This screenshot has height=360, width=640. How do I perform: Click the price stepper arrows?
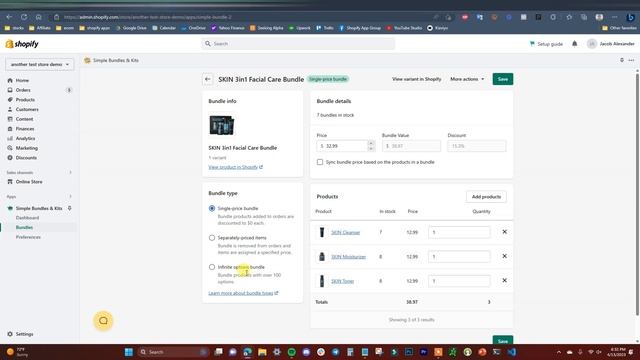pos(371,146)
